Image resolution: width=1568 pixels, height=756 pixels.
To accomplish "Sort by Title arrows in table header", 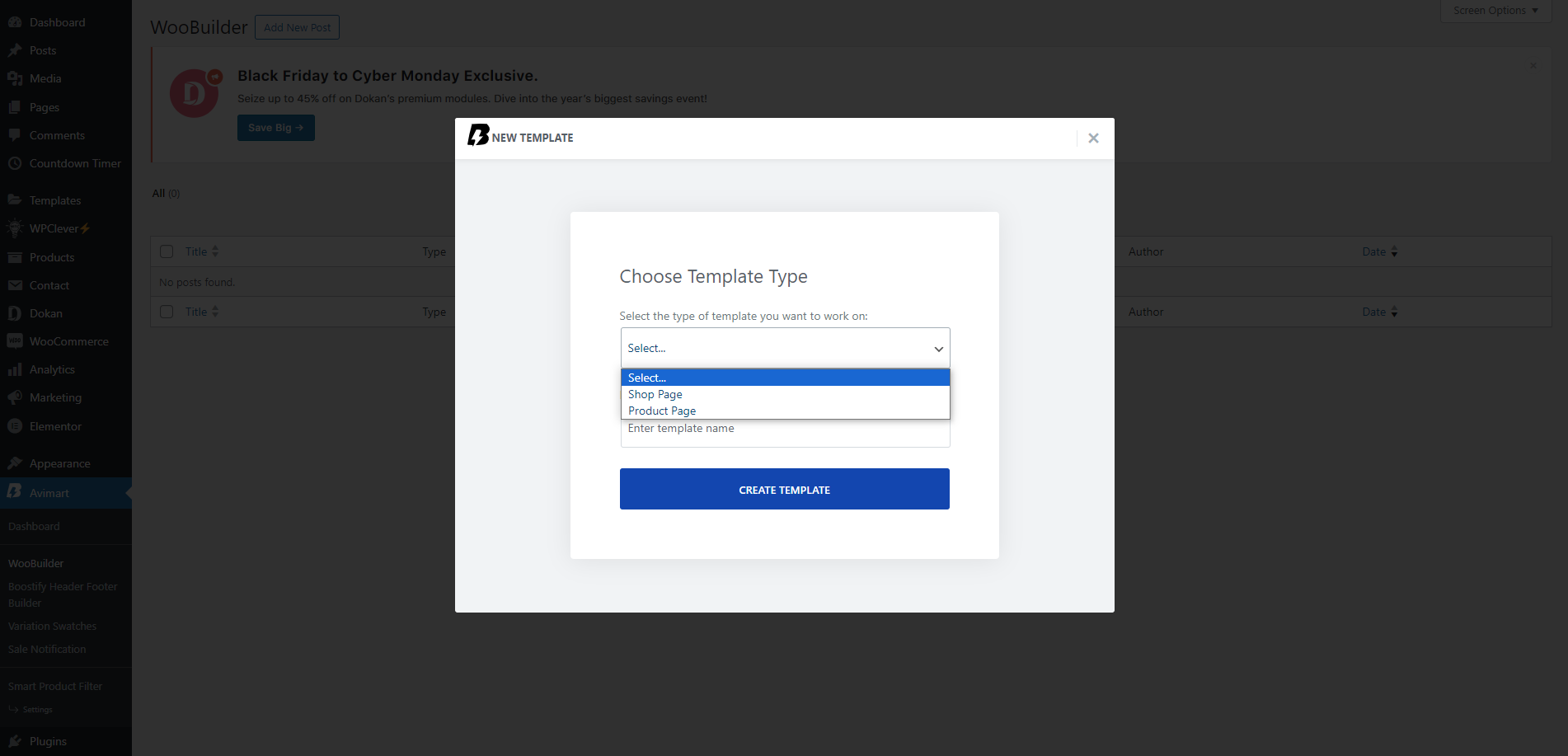I will (215, 251).
